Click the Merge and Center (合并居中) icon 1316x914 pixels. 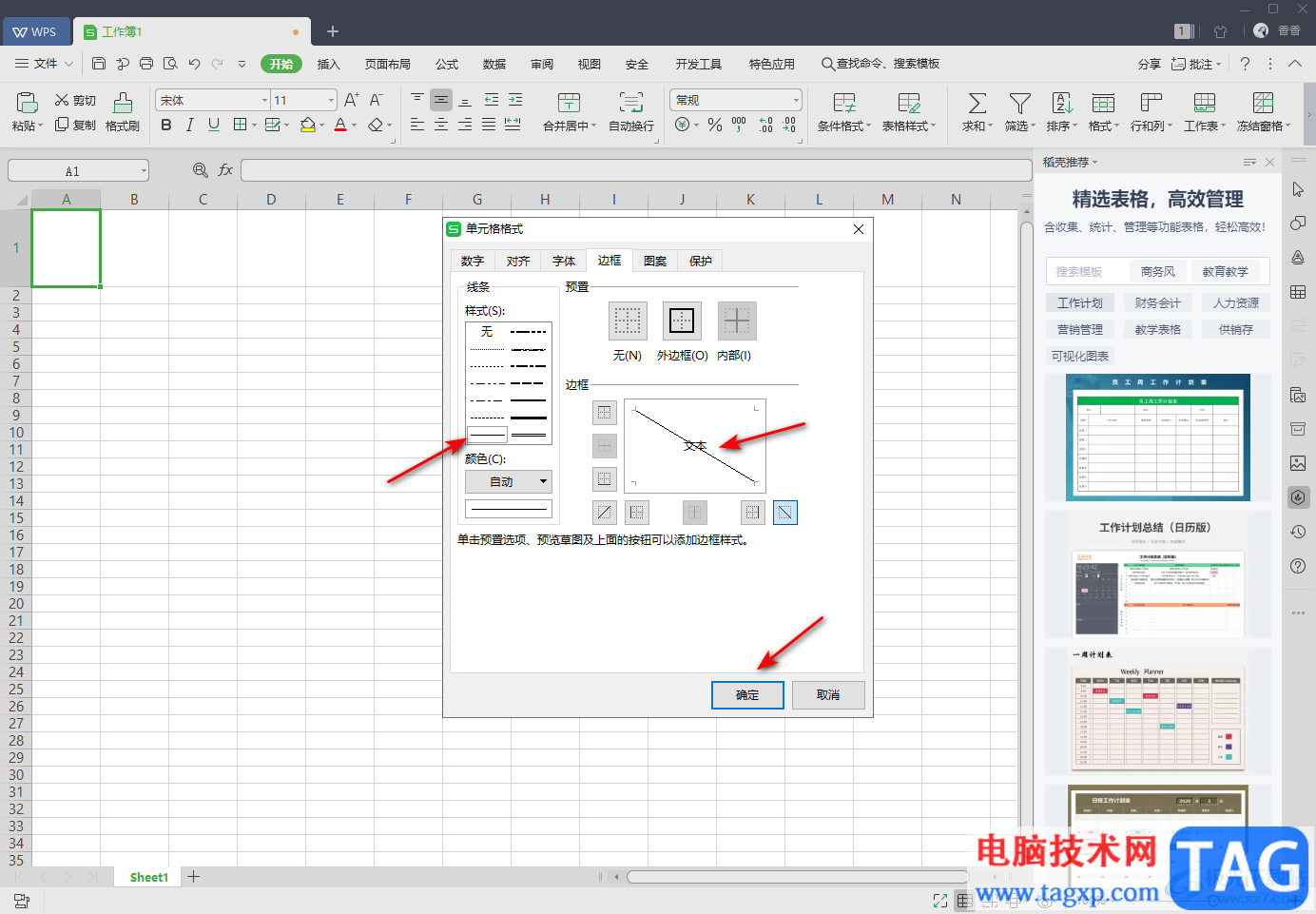click(x=569, y=103)
